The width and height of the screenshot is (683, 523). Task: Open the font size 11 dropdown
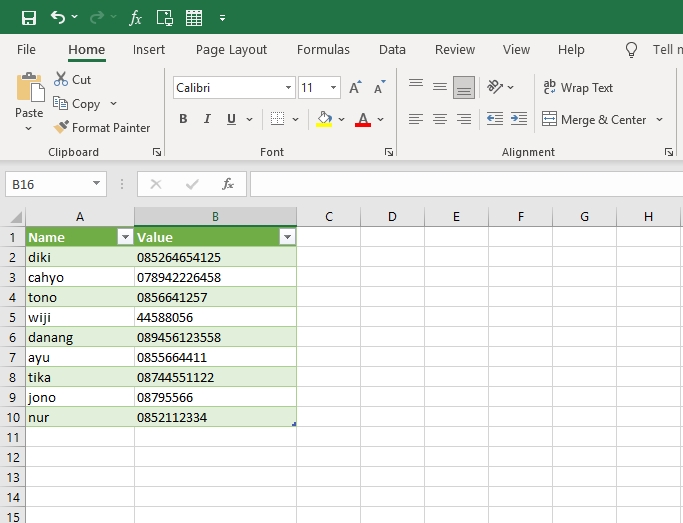pos(333,88)
